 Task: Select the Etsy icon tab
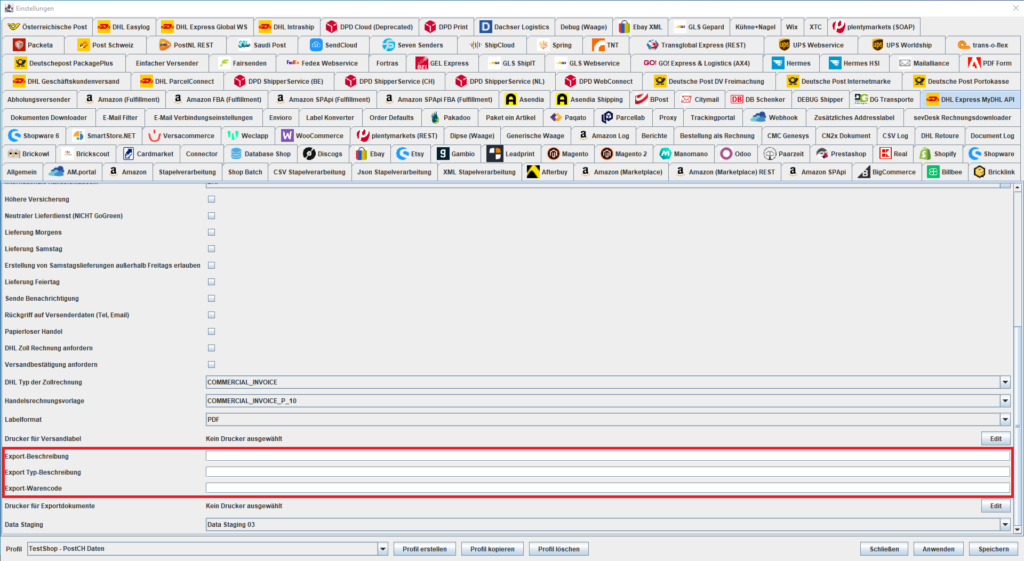point(402,153)
